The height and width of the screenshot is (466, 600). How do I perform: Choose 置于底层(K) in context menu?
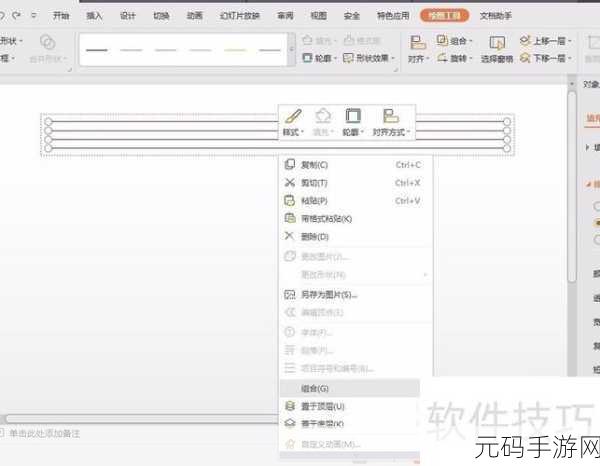pyautogui.click(x=350, y=424)
